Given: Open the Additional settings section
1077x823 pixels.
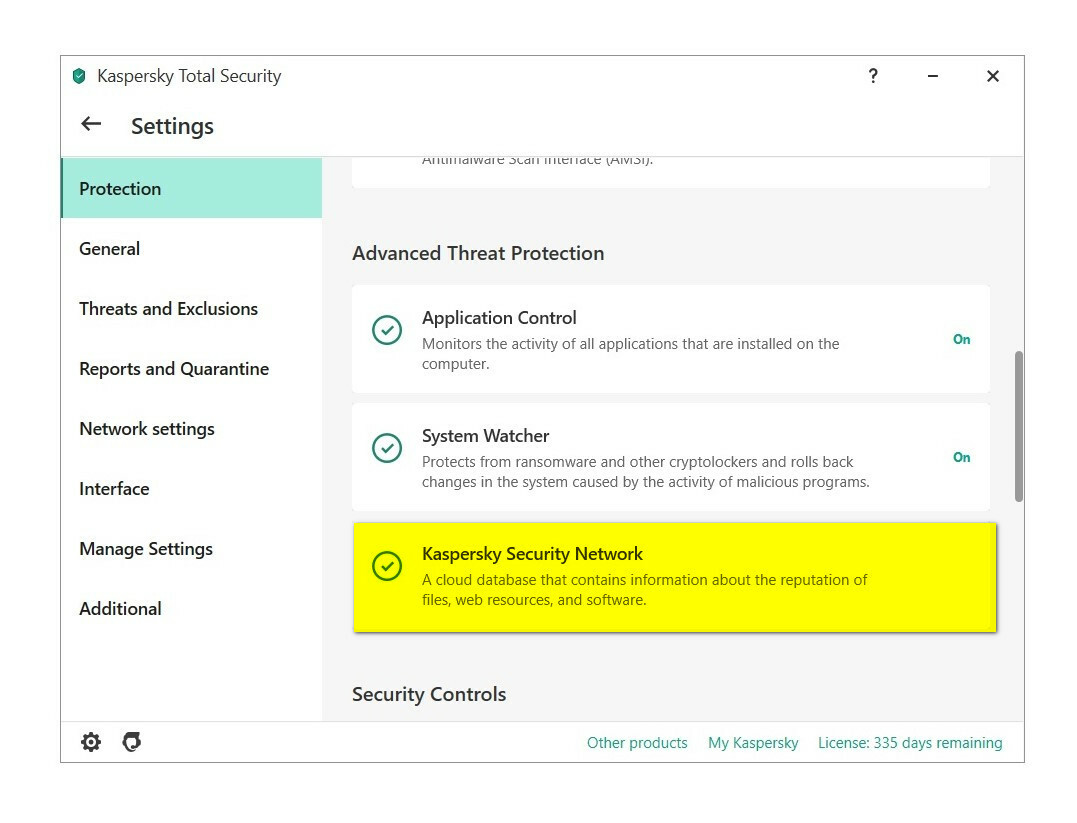Looking at the screenshot, I should pos(192,609).
